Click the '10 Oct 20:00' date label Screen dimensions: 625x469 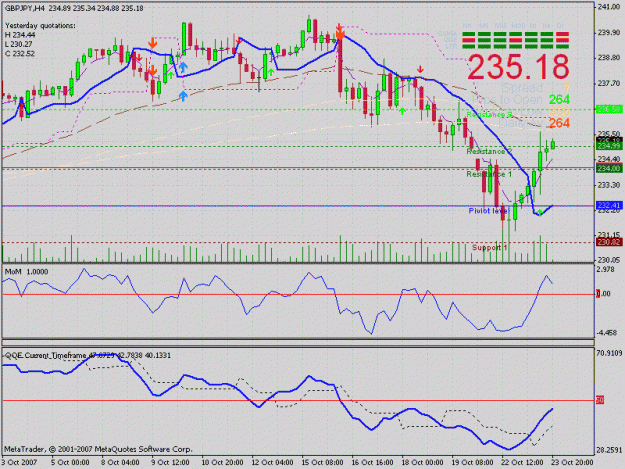(222, 462)
